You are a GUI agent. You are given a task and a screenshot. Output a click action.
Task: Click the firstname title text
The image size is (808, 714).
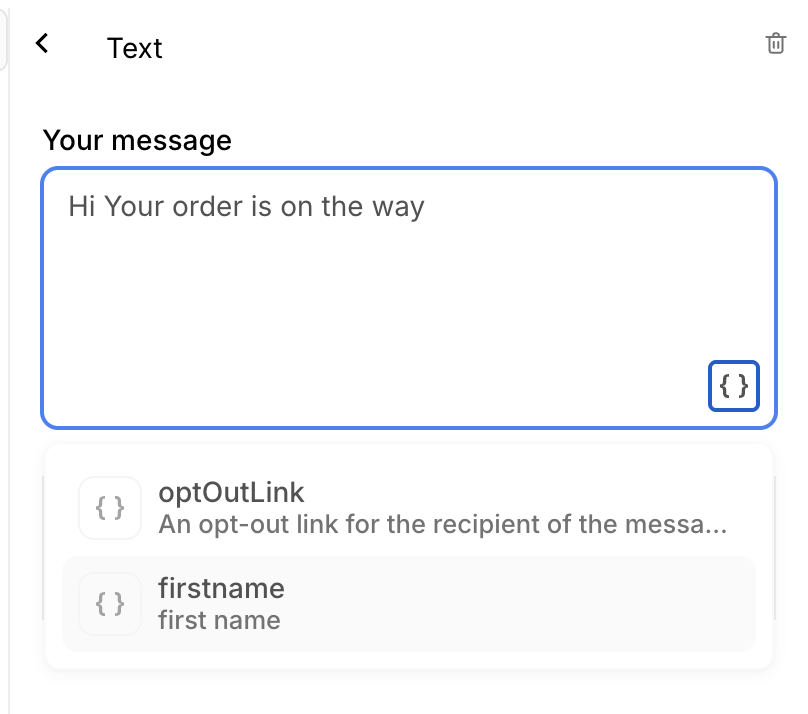tap(221, 587)
